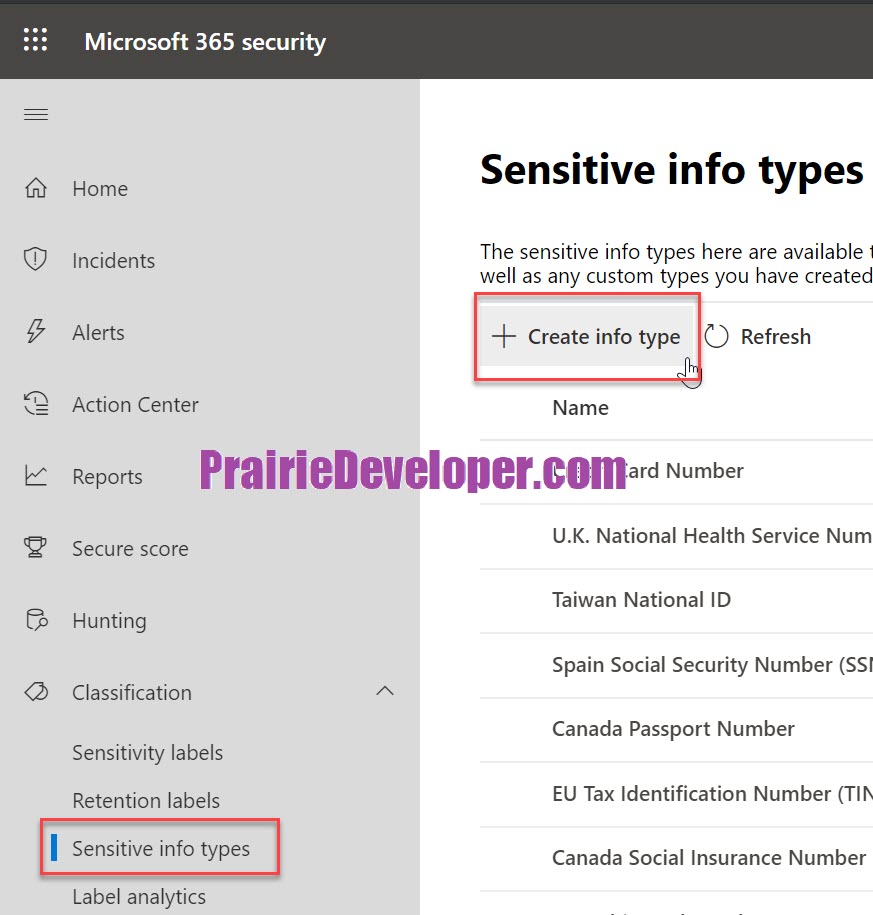Select Sensitive info types in sidebar

(x=160, y=848)
